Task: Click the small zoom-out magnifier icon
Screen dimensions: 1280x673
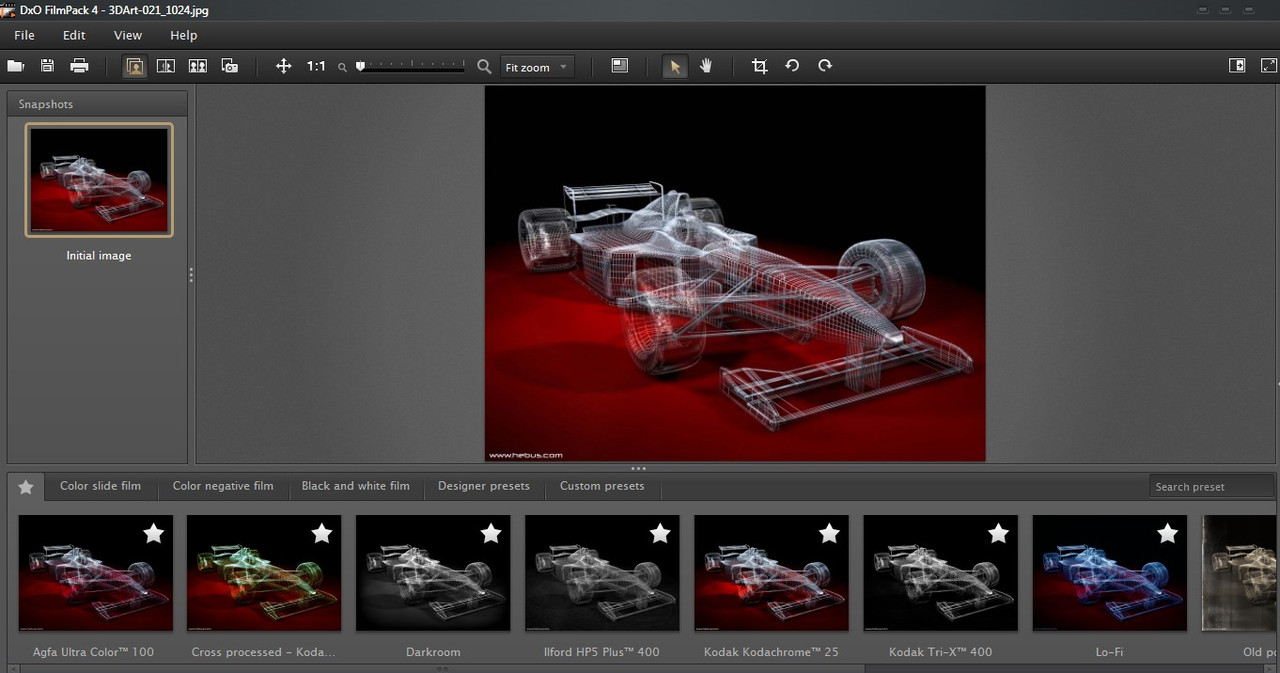Action: (x=342, y=67)
